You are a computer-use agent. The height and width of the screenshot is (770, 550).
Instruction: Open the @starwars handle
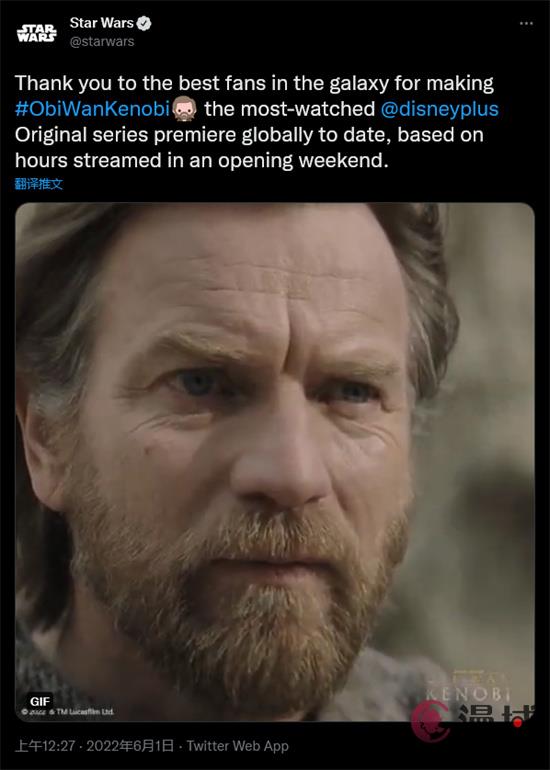point(102,42)
